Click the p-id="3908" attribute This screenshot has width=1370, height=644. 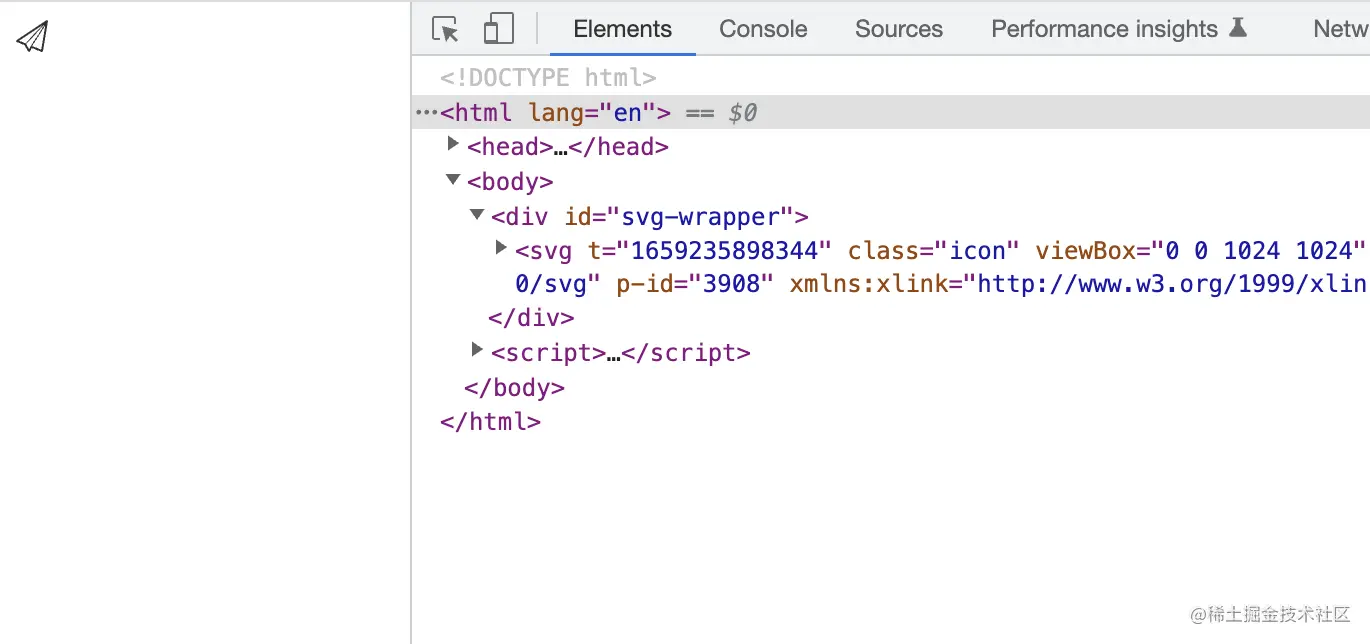point(695,284)
